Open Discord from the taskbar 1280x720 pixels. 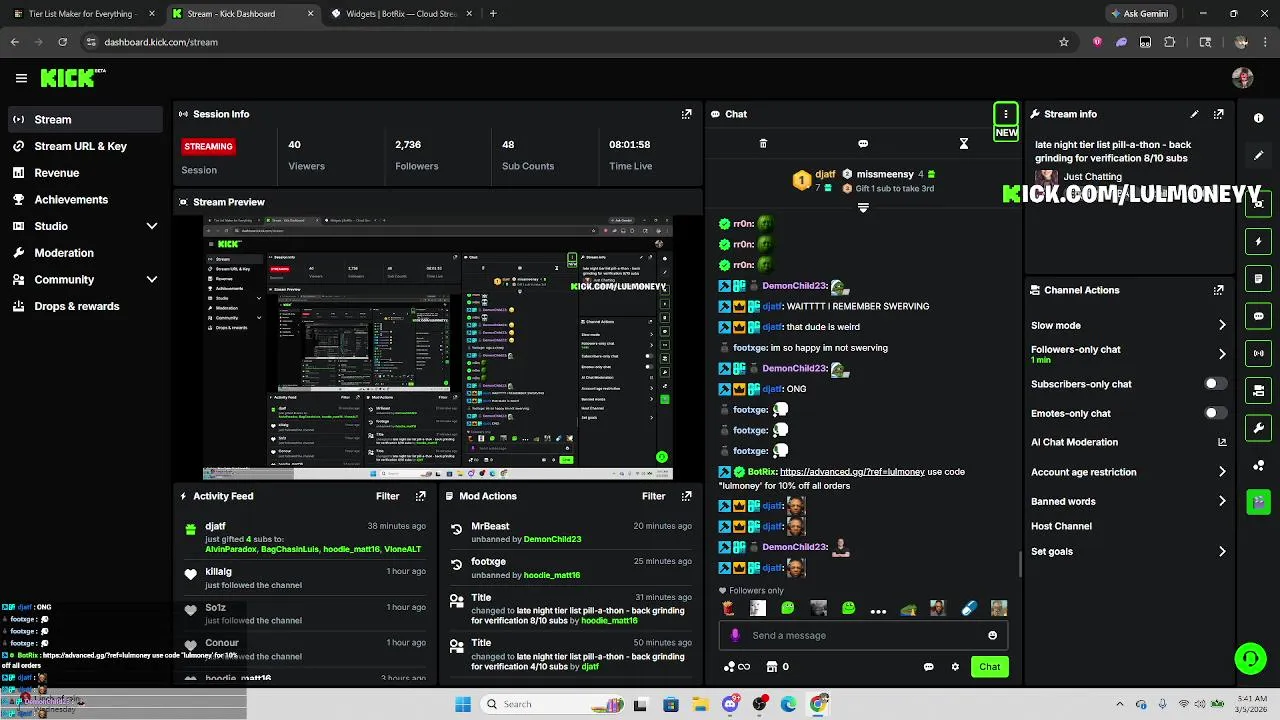click(x=730, y=704)
